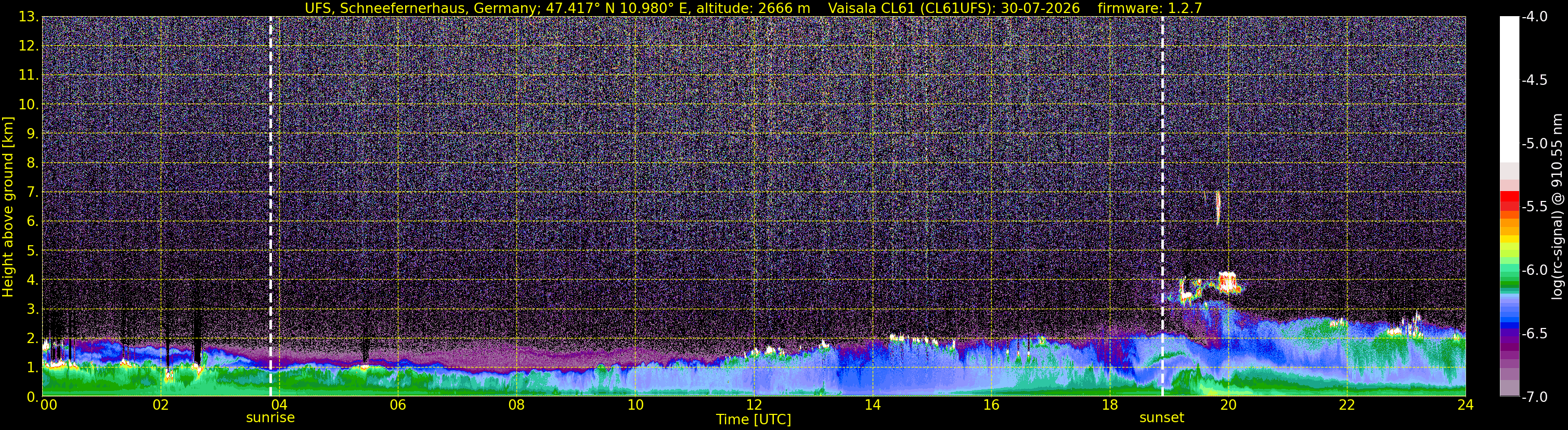Click the red vertical streak between 6 and 7 km
1568x430 pixels.
click(1217, 207)
